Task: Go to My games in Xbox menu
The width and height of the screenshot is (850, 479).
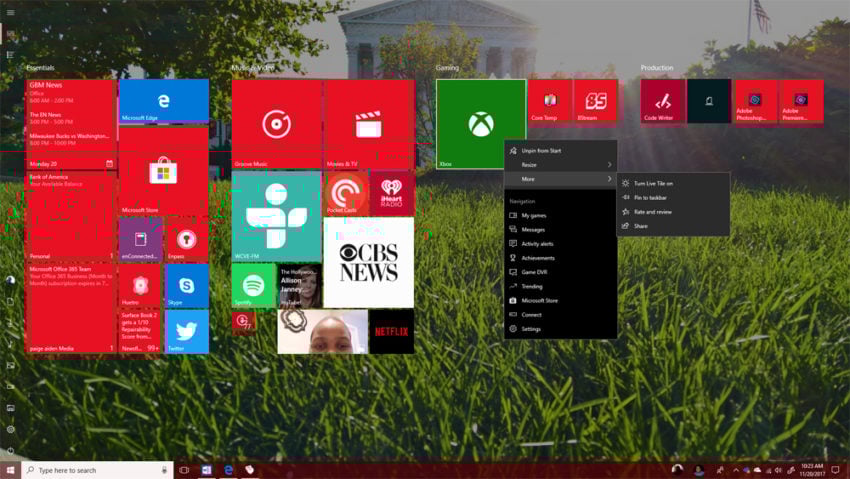Action: 561,216
